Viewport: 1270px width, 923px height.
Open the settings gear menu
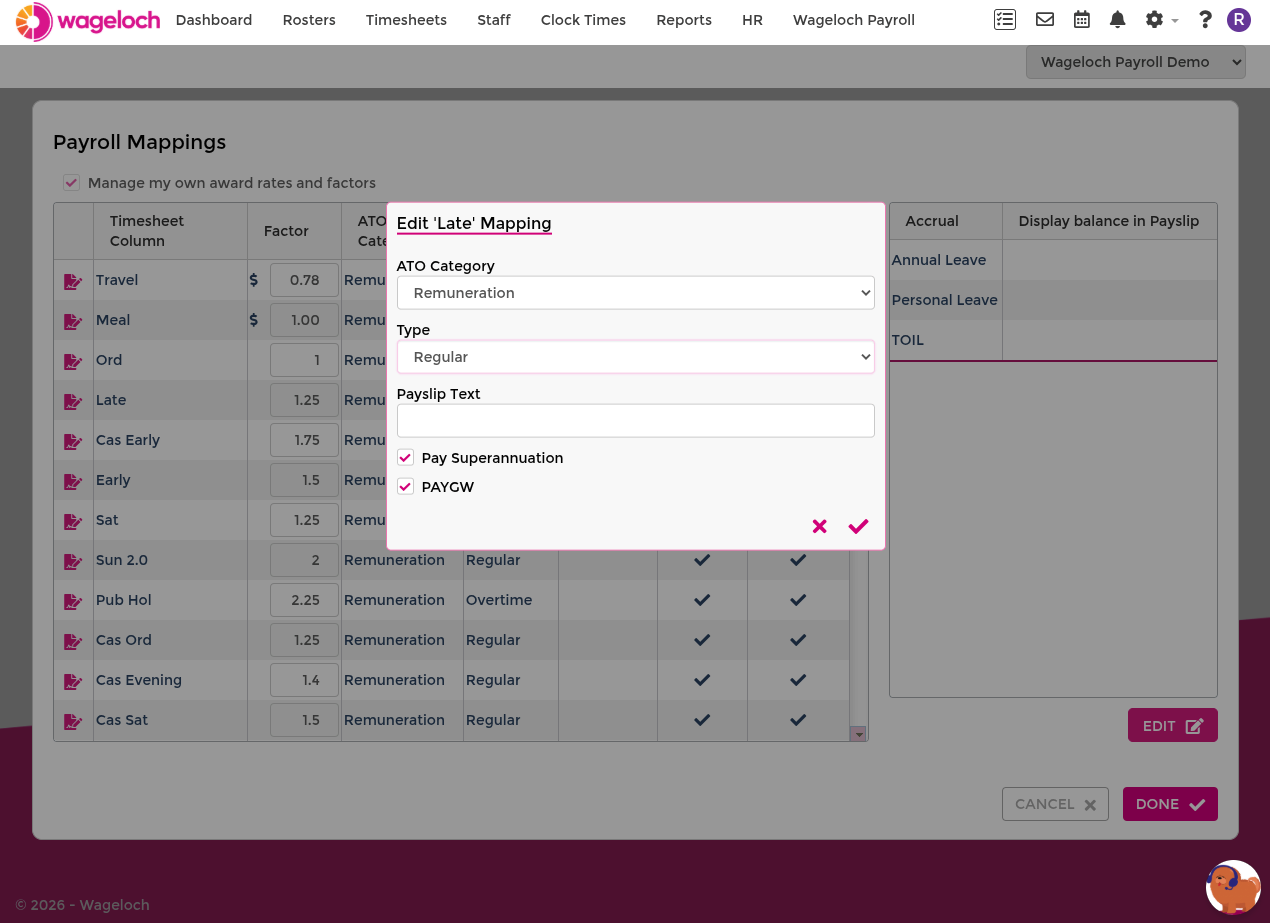point(1161,20)
